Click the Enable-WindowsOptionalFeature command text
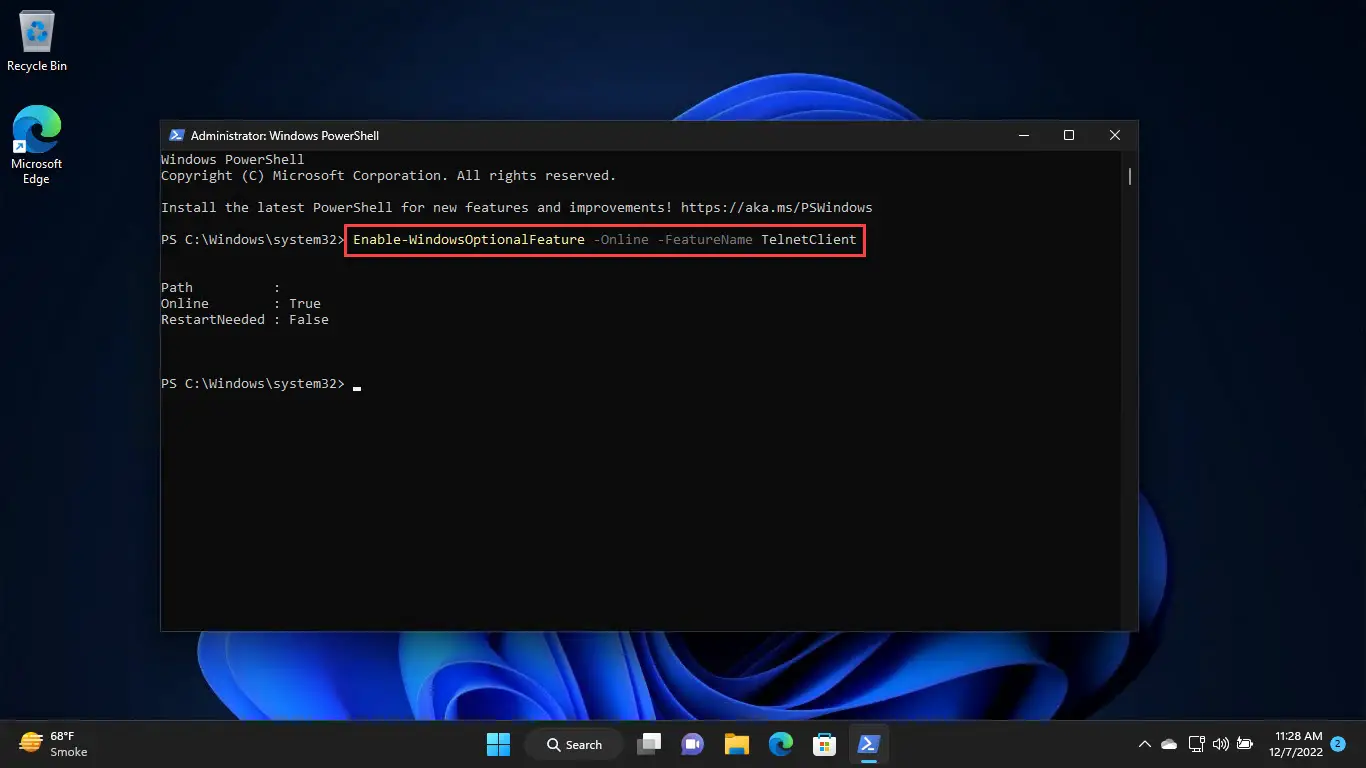The height and width of the screenshot is (768, 1366). [469, 240]
